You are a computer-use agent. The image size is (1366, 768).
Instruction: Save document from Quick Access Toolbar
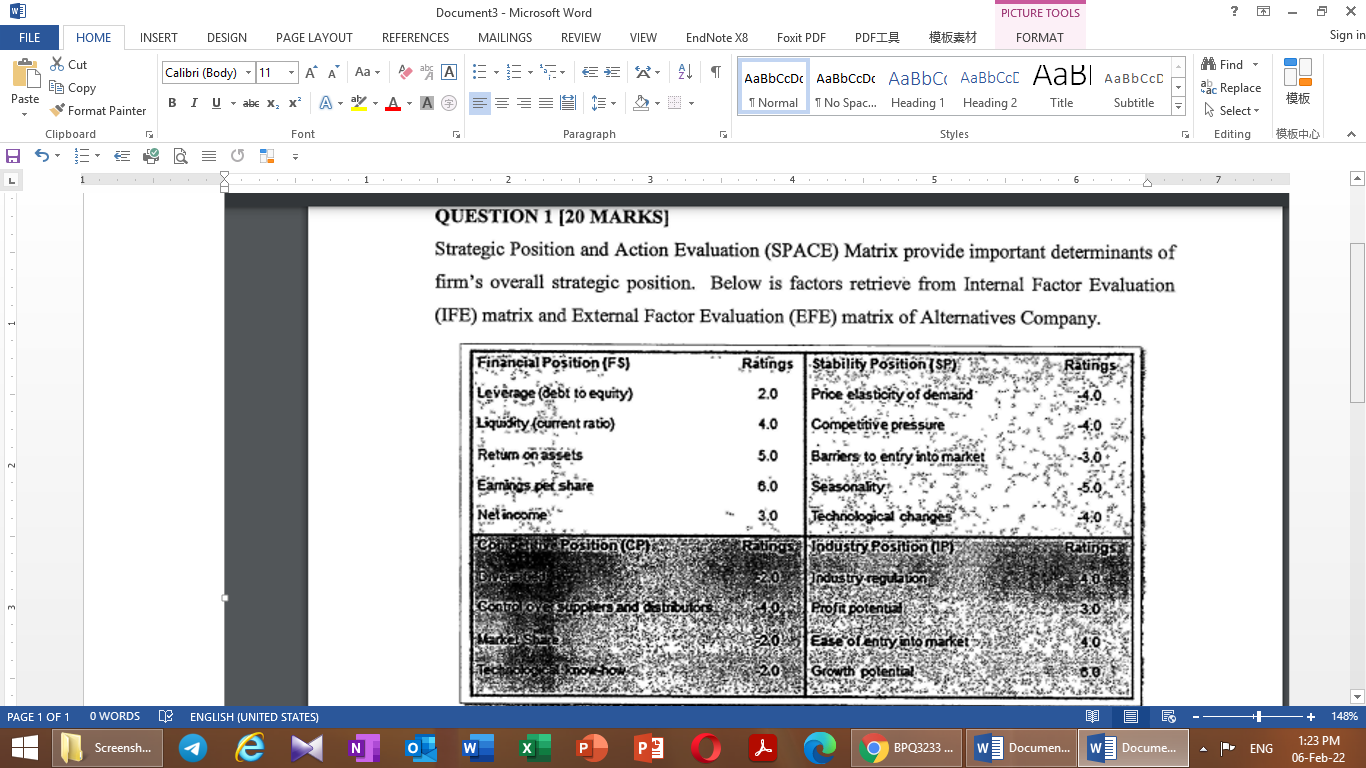13,156
